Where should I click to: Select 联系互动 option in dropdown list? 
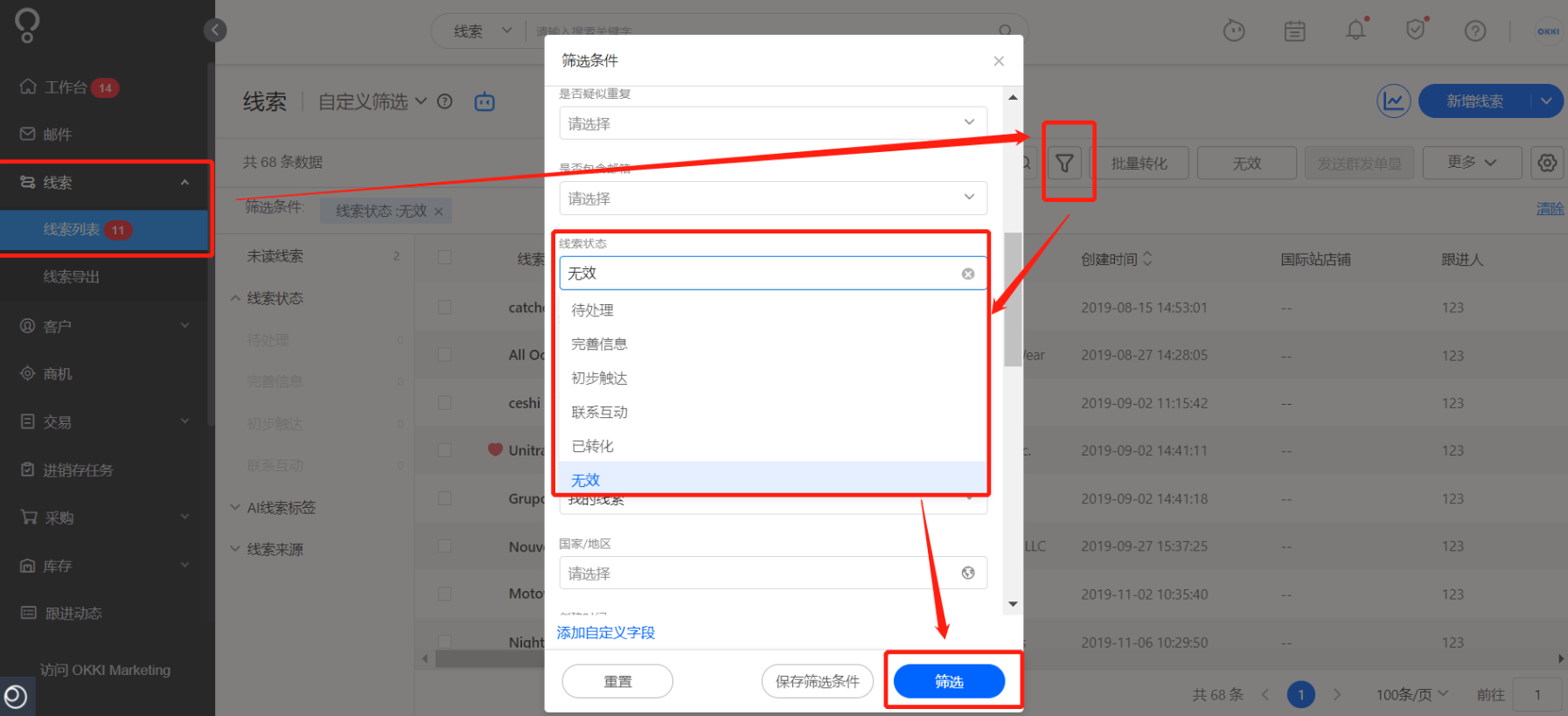pos(773,413)
